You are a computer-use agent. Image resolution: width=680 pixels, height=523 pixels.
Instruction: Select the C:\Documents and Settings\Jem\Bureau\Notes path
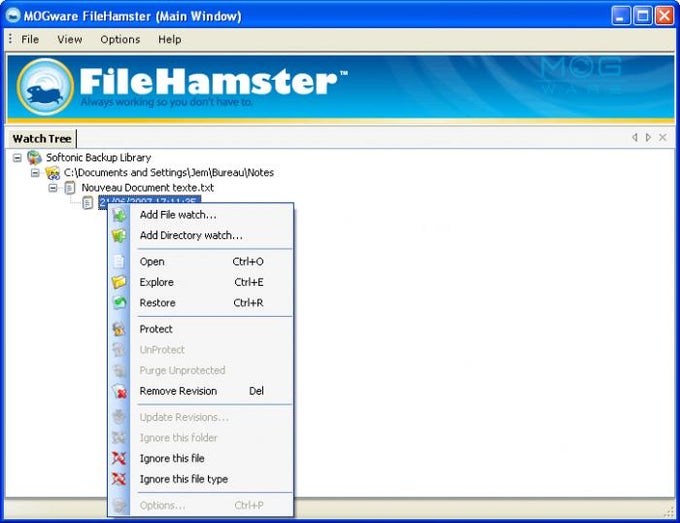(169, 173)
